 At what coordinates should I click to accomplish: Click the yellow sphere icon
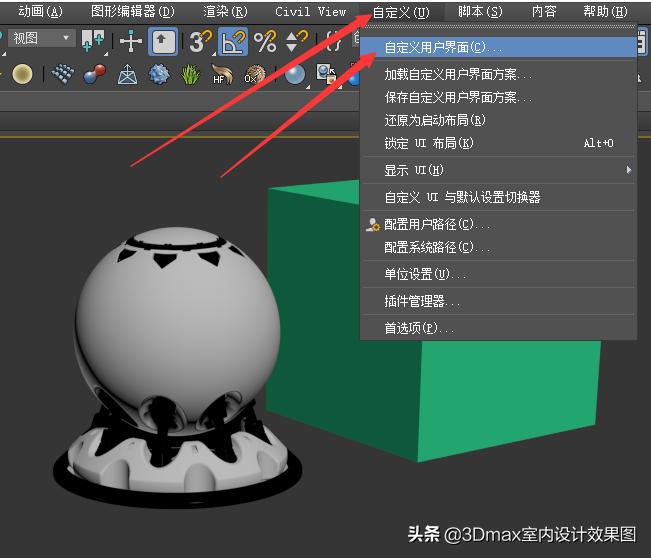(x=22, y=75)
